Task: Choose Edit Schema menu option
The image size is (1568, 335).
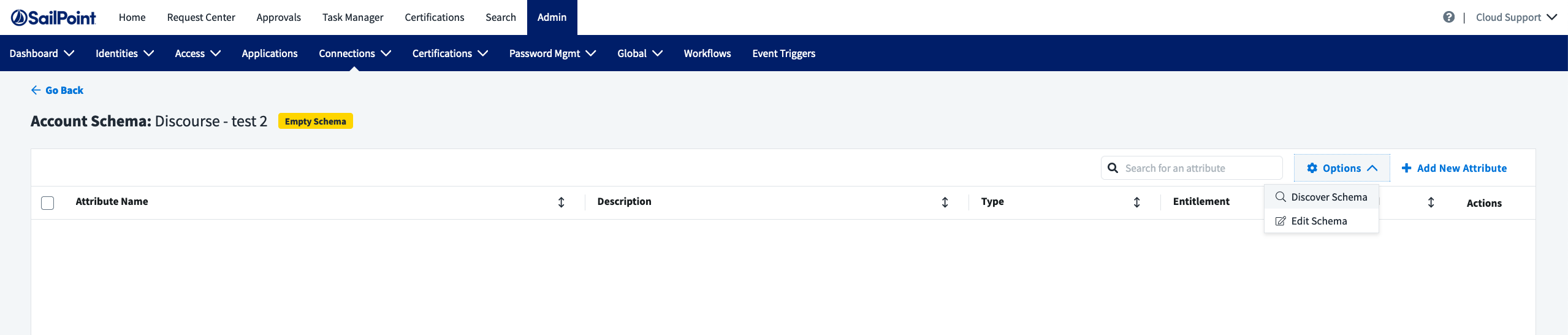Action: 1319,221
